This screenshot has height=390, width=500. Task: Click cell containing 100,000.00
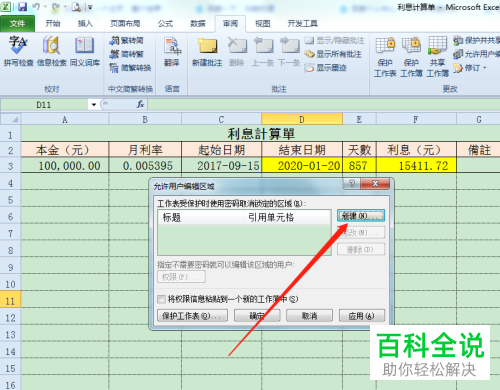point(65,166)
